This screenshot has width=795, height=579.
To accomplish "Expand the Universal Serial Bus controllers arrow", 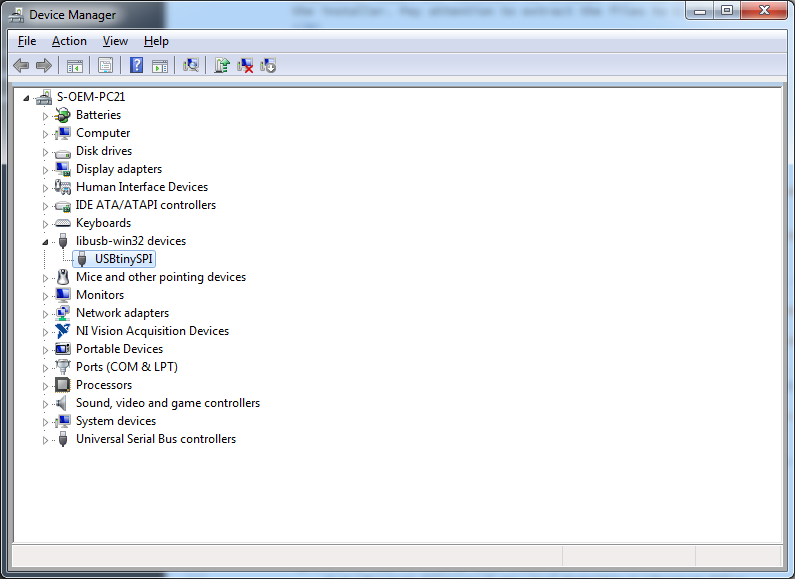I will pyautogui.click(x=45, y=440).
